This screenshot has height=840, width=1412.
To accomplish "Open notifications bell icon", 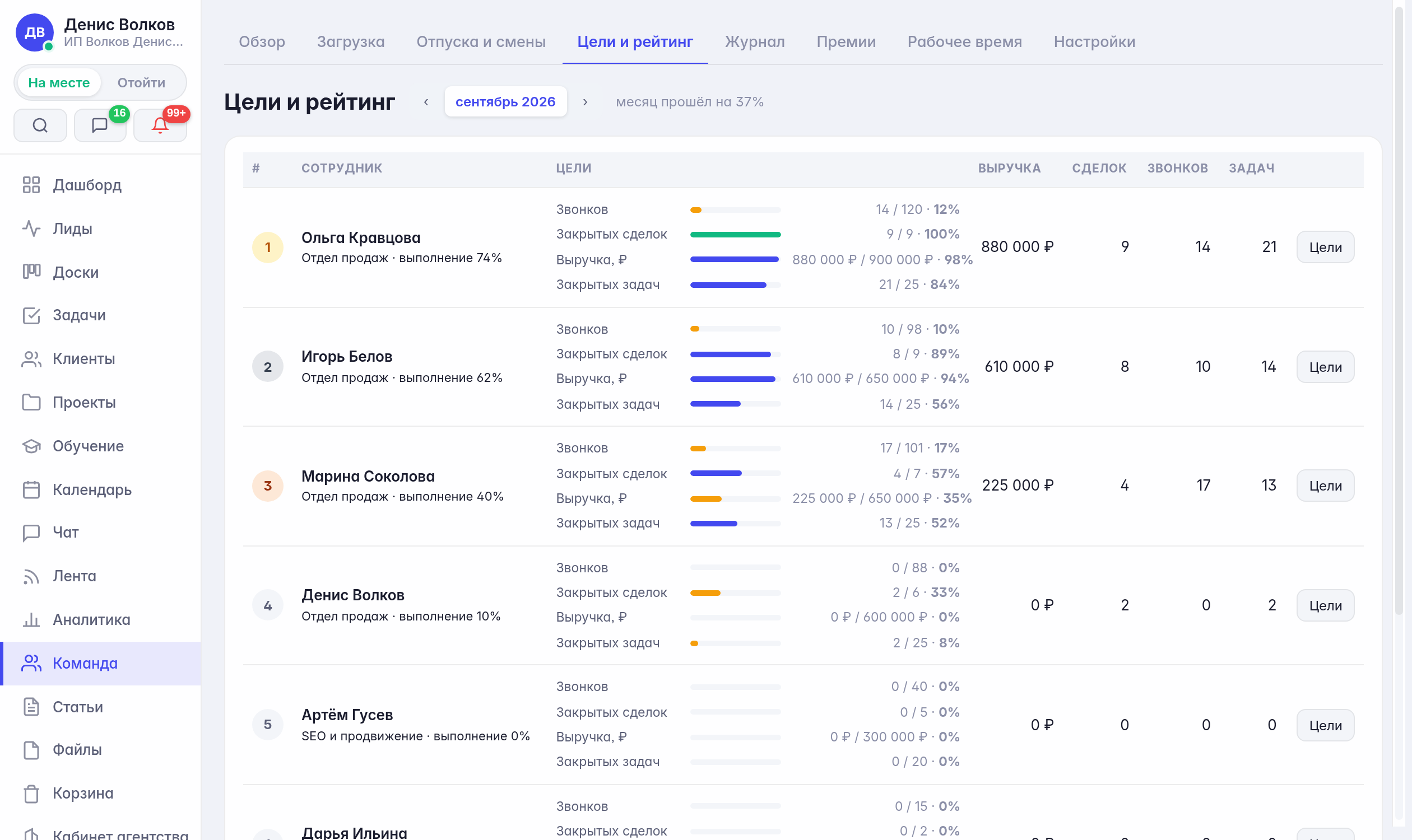I will click(x=160, y=125).
